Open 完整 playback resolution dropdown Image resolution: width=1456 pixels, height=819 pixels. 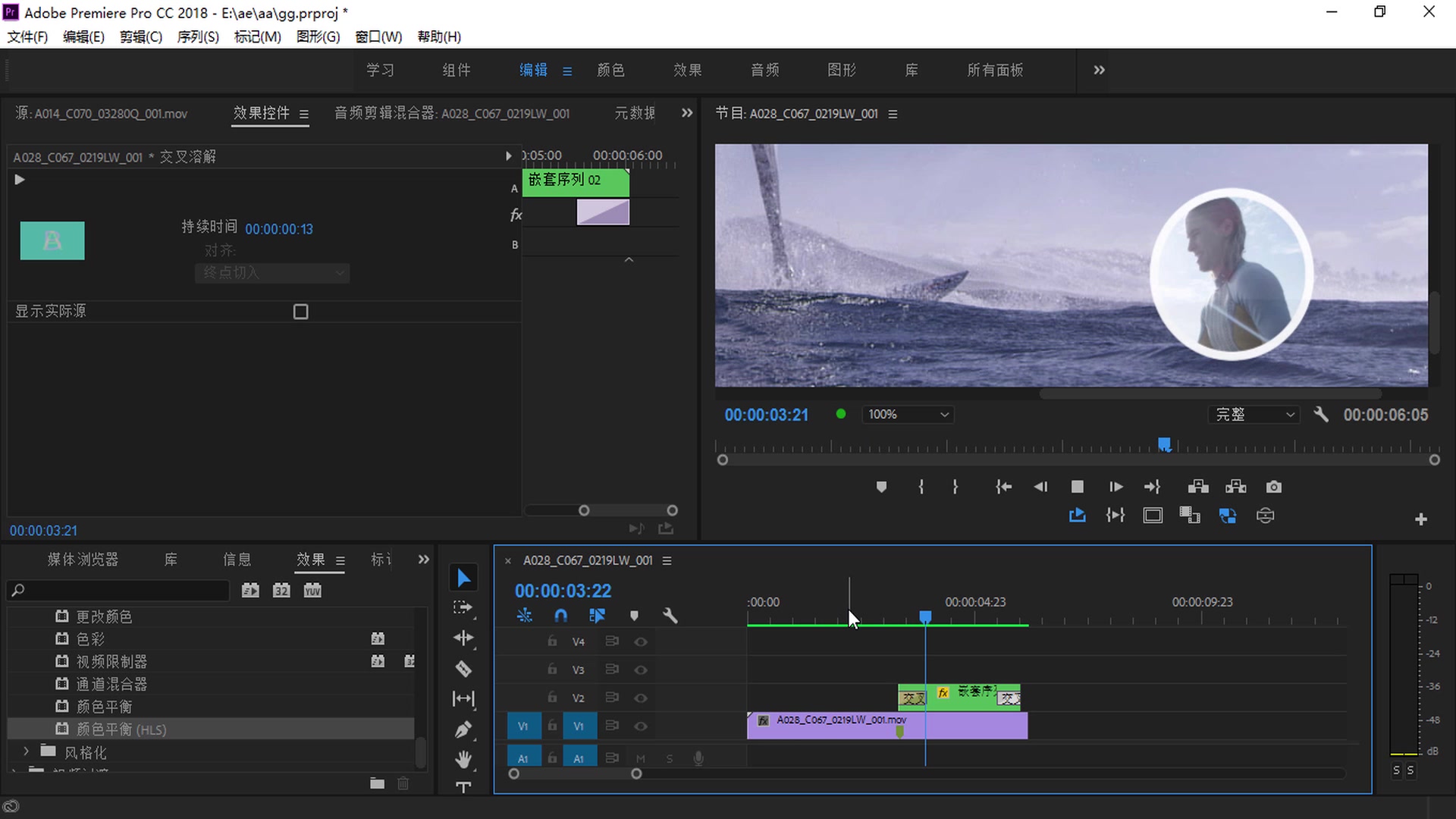click(x=1254, y=415)
